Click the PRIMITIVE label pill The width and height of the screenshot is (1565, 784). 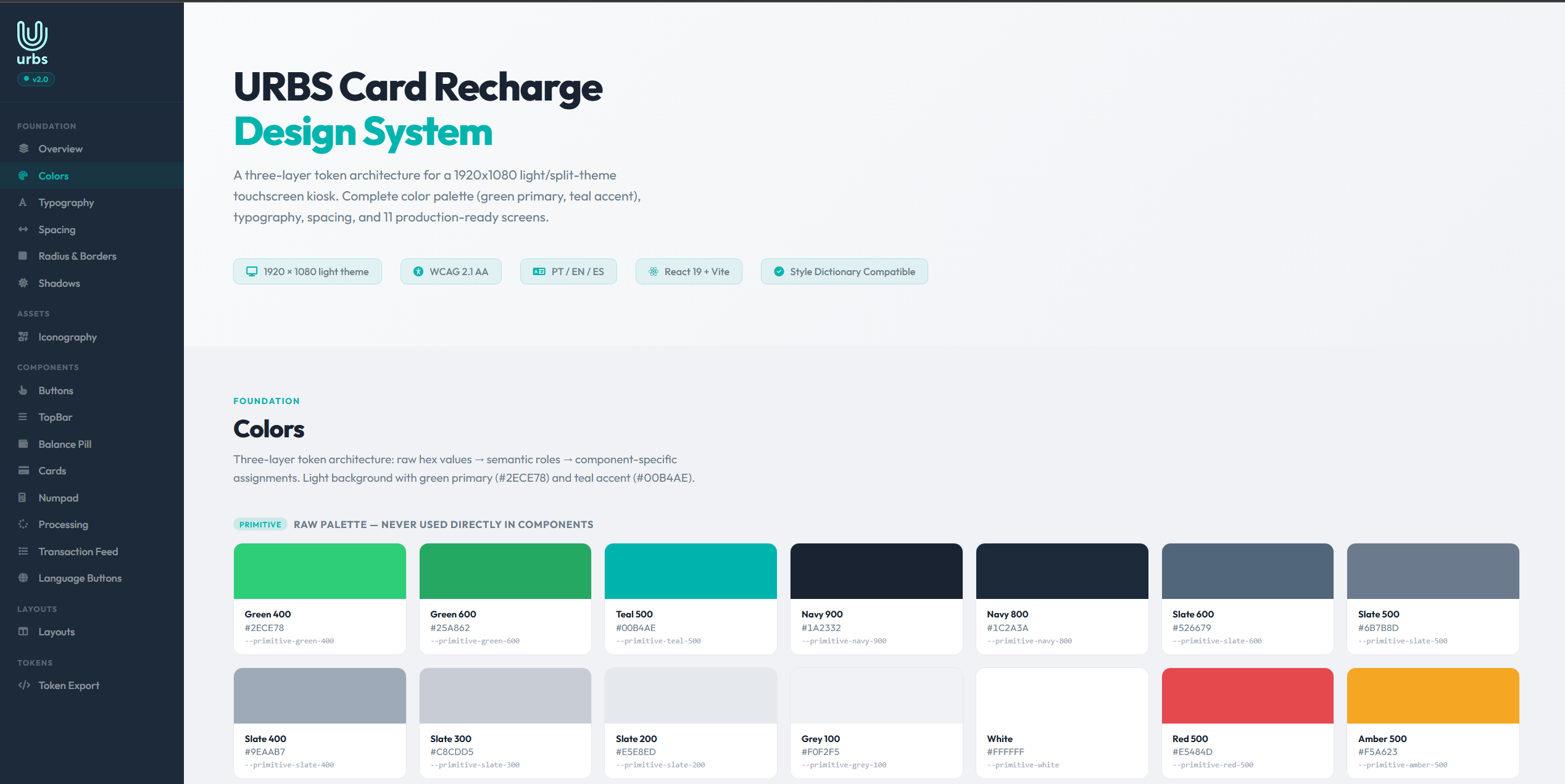click(x=260, y=524)
